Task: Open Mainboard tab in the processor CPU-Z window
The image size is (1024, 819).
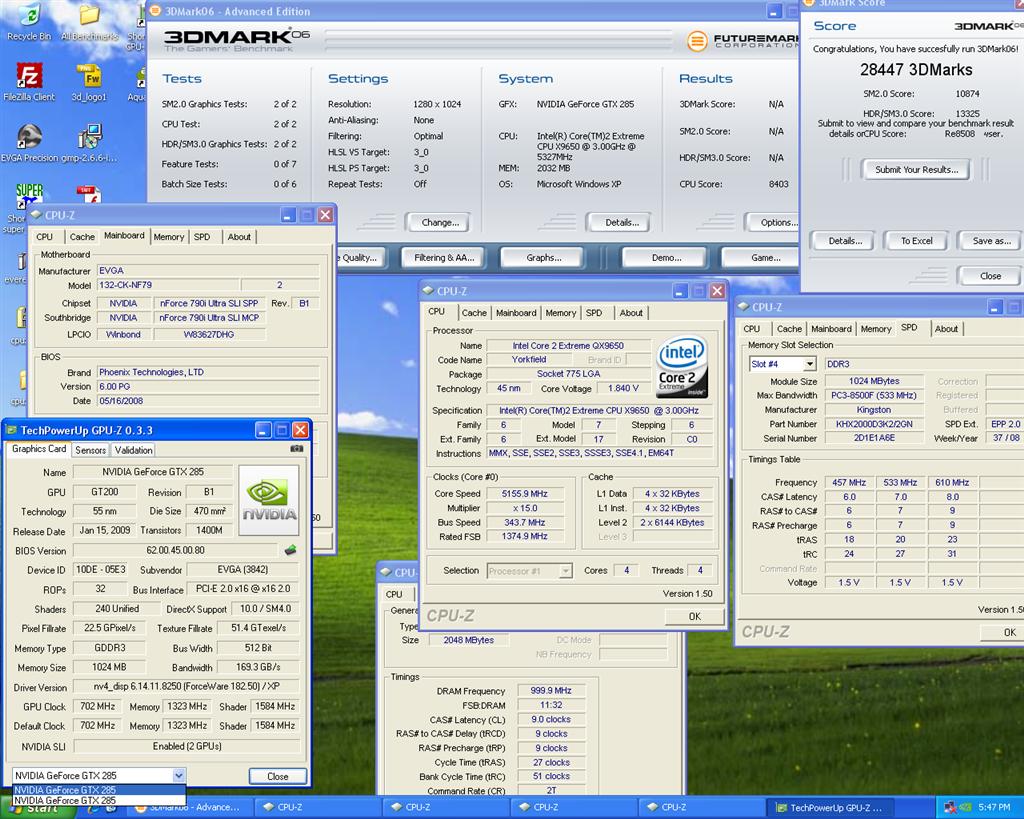Action: pos(516,313)
